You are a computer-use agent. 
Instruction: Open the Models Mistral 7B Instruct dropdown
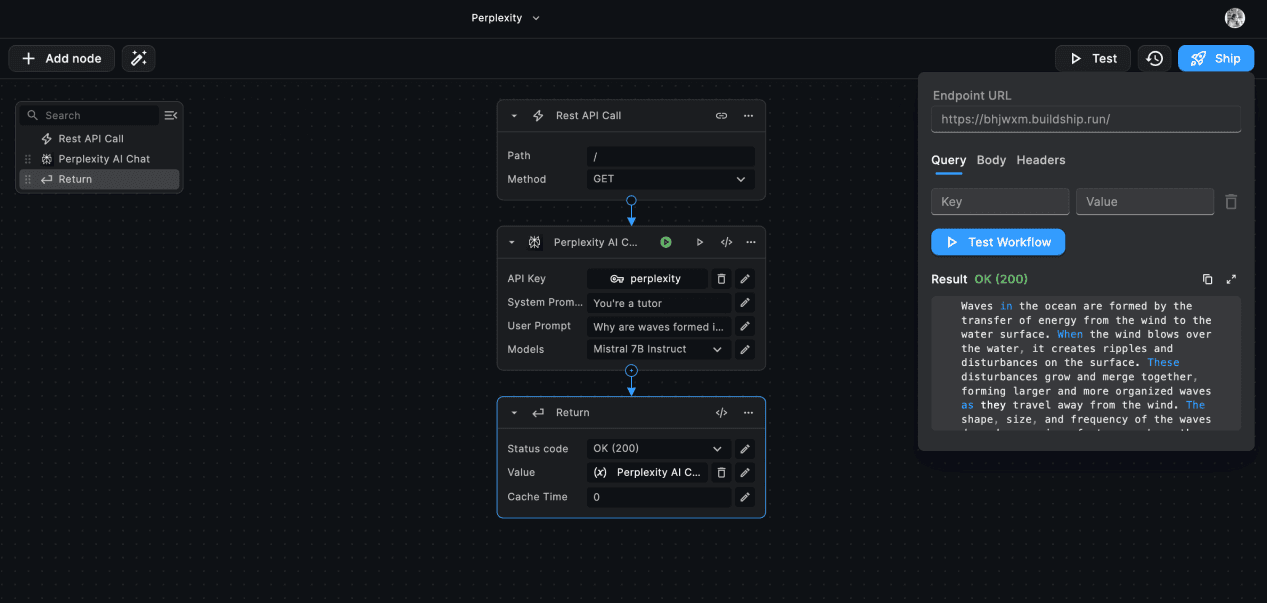tap(658, 349)
